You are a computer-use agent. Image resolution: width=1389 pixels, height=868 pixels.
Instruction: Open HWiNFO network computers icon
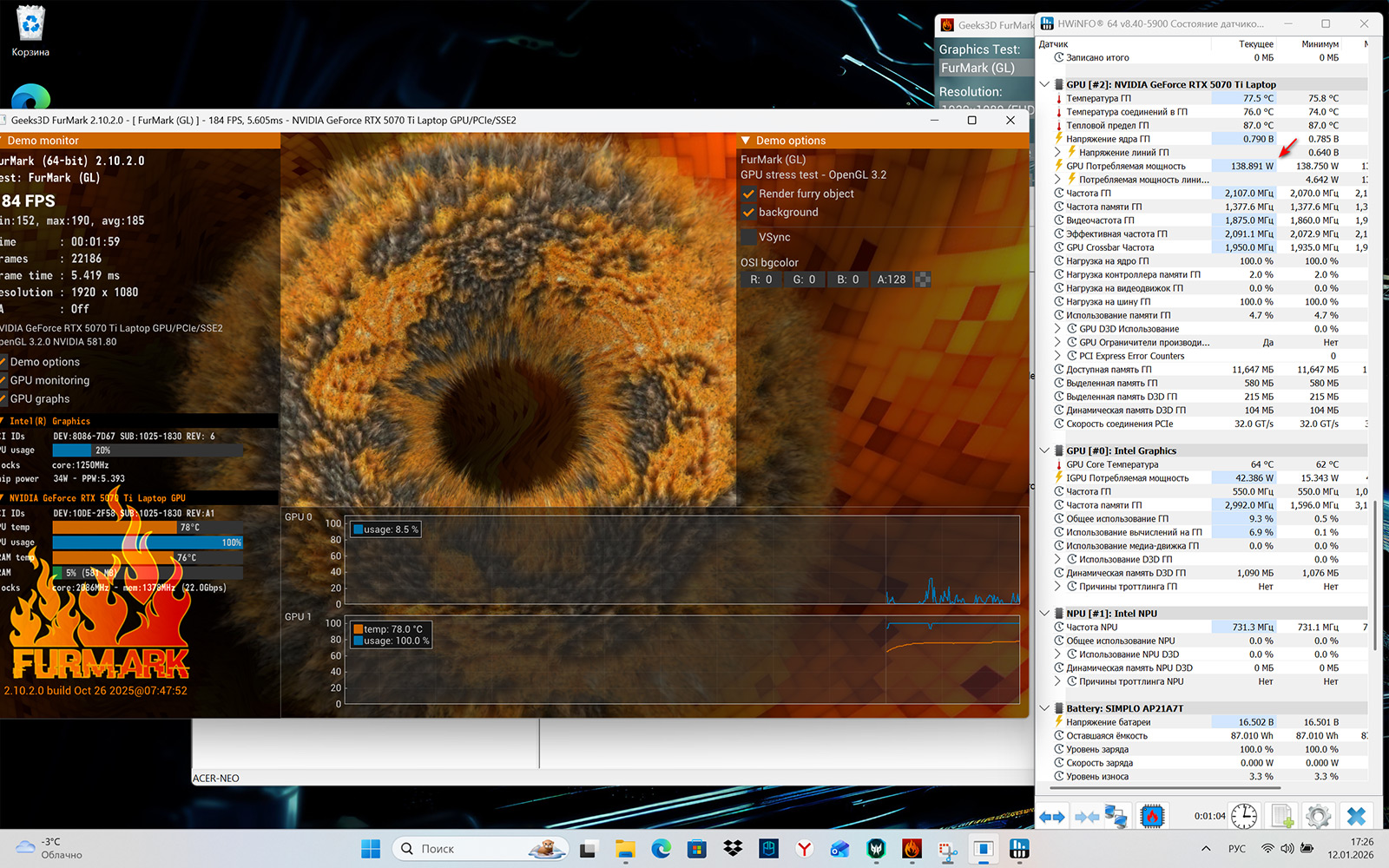pos(1116,817)
